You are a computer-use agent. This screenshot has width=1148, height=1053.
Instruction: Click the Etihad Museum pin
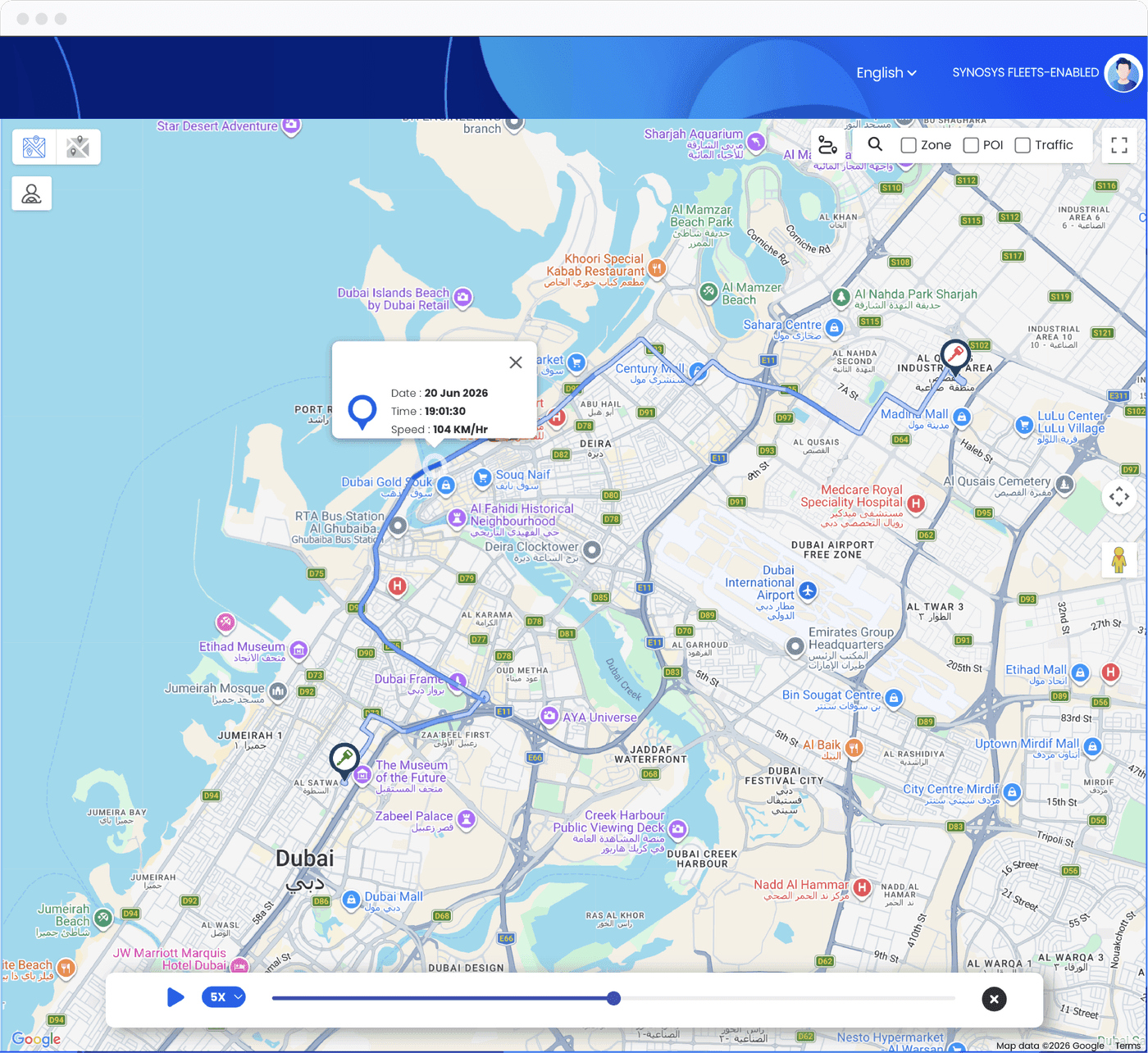(x=298, y=650)
